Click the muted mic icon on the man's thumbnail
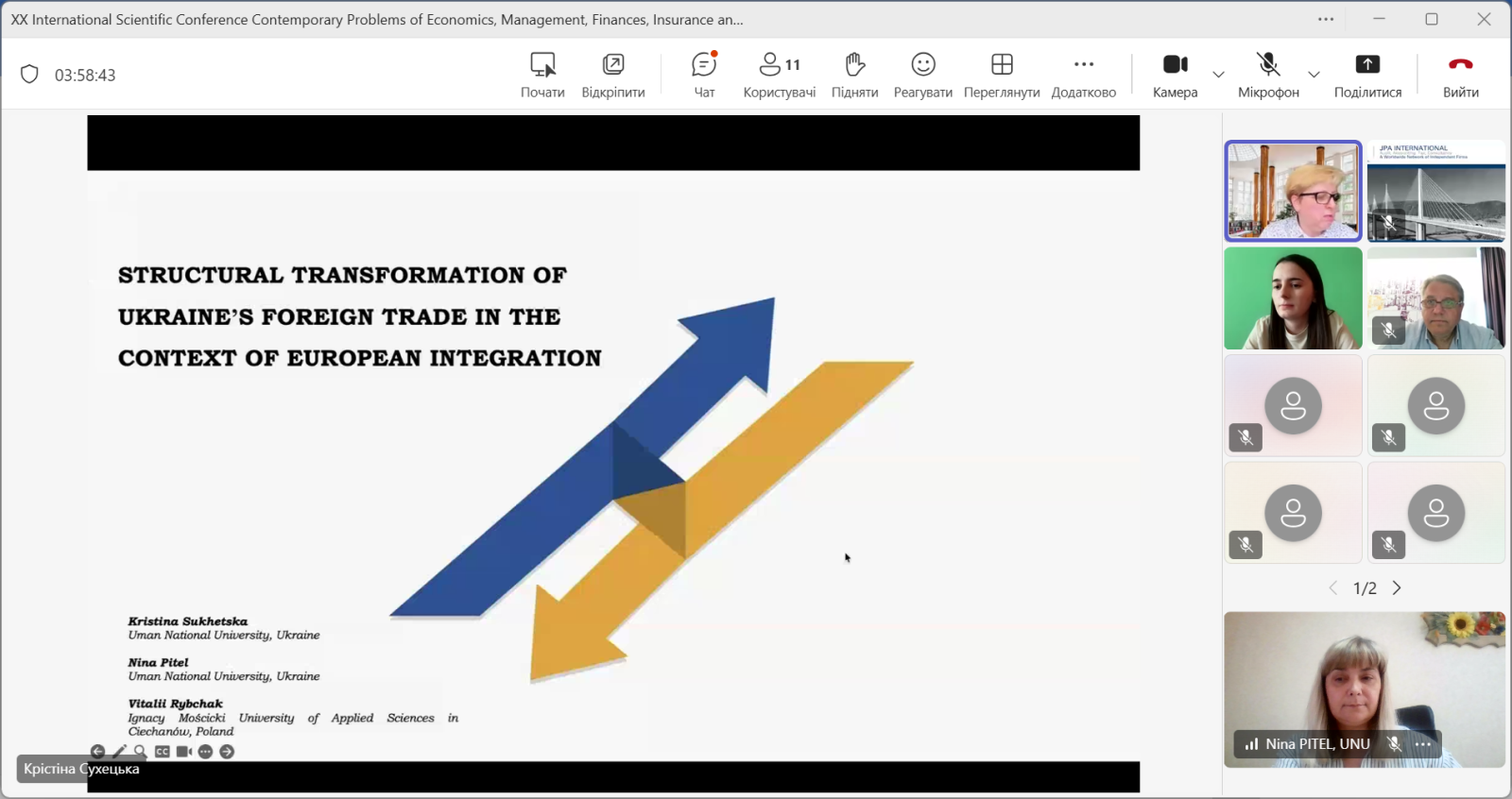Image resolution: width=1512 pixels, height=799 pixels. point(1388,331)
